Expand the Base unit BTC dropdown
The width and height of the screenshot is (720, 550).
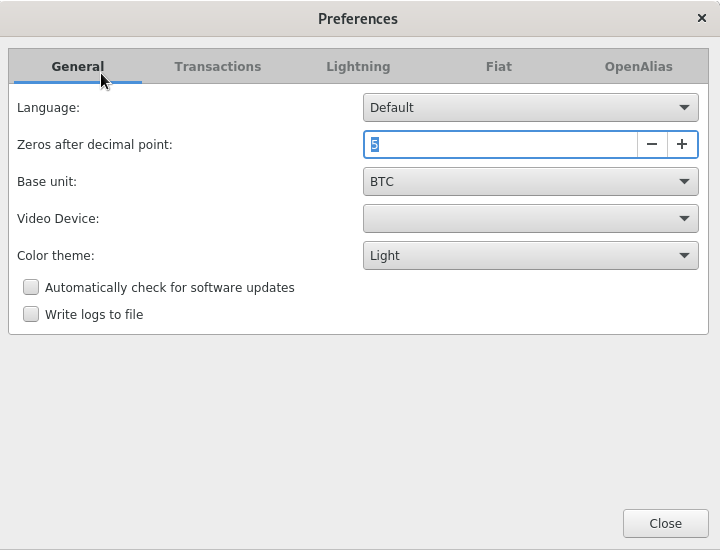(530, 181)
